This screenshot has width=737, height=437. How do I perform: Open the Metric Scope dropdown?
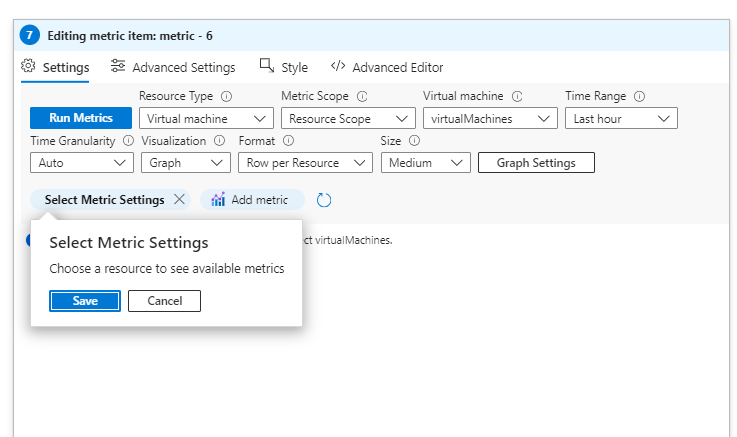tap(348, 118)
